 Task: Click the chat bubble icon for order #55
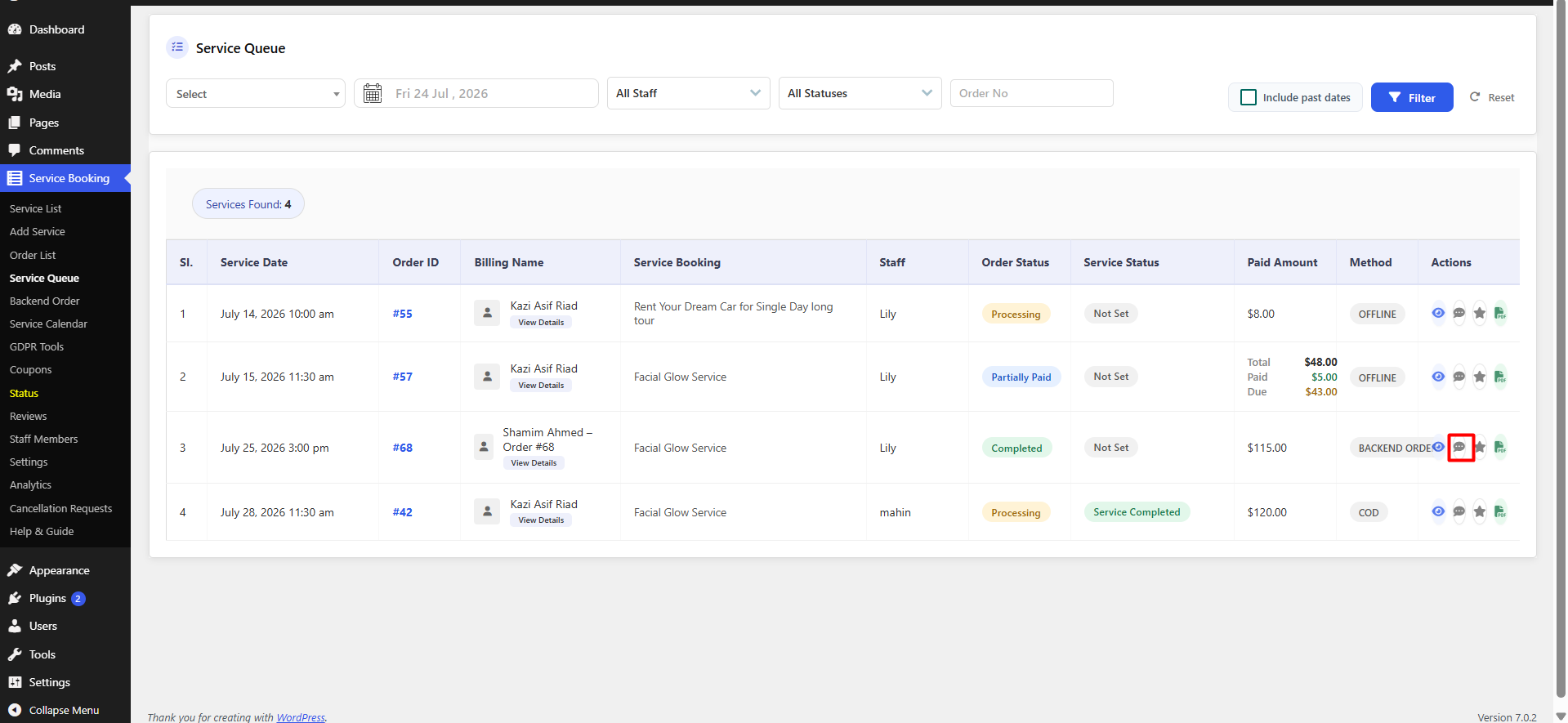pos(1459,313)
